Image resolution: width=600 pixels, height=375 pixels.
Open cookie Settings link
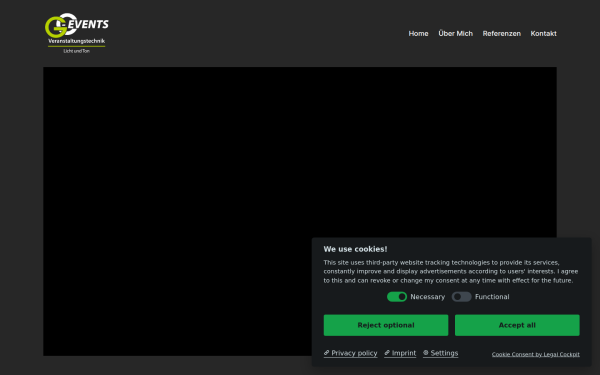pyautogui.click(x=440, y=353)
